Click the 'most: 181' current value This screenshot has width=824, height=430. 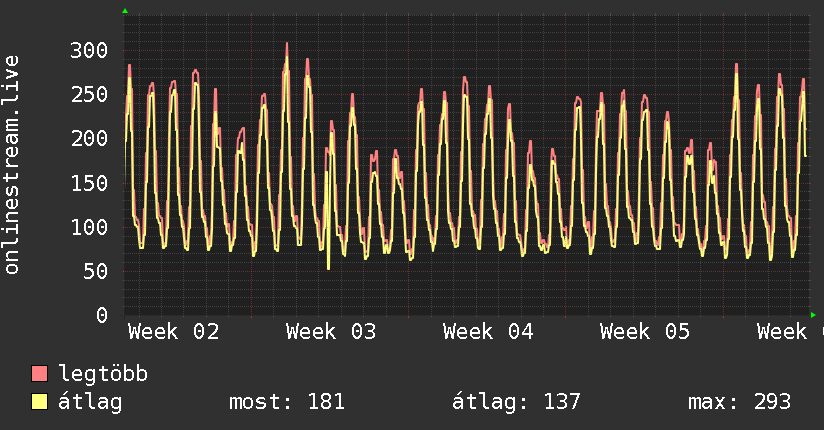click(287, 403)
